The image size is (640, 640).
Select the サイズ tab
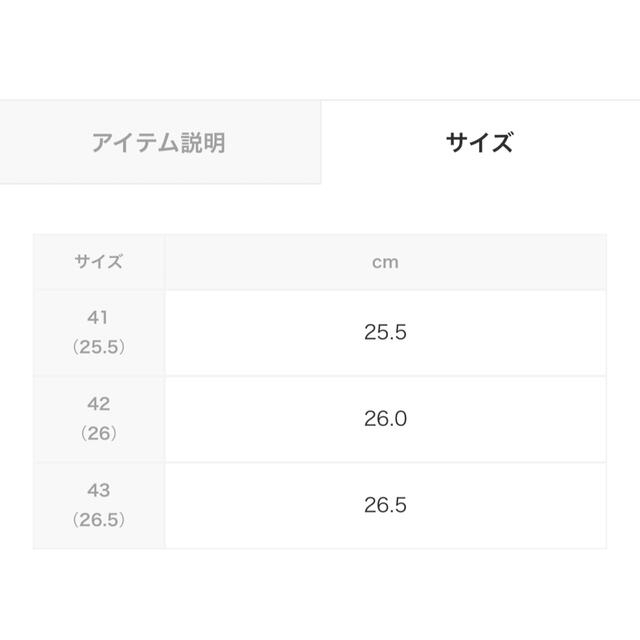(480, 142)
